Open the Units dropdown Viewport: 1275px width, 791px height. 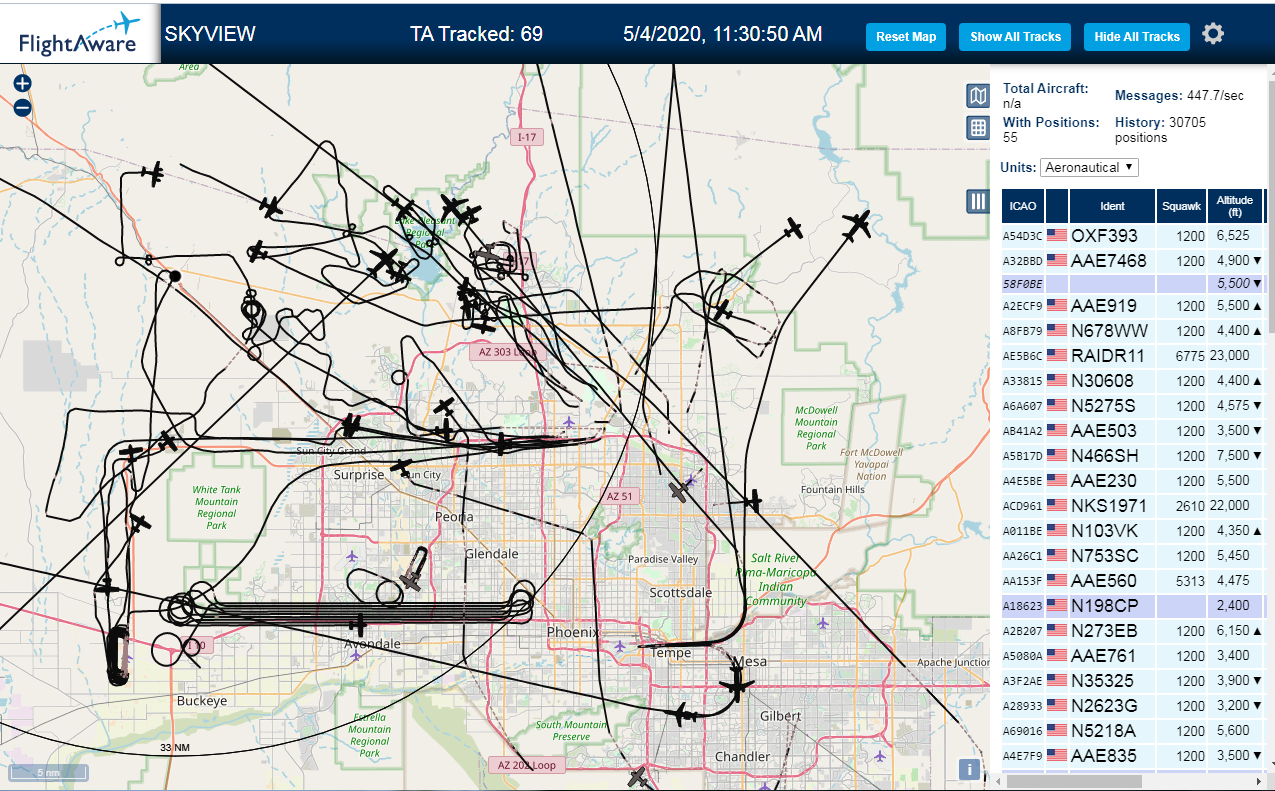pos(1089,167)
